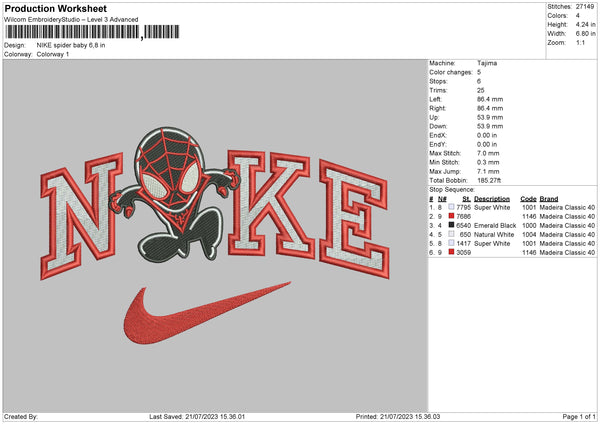Click the 'Page 1 of 1' indicator
The image size is (600, 424).
coord(579,416)
